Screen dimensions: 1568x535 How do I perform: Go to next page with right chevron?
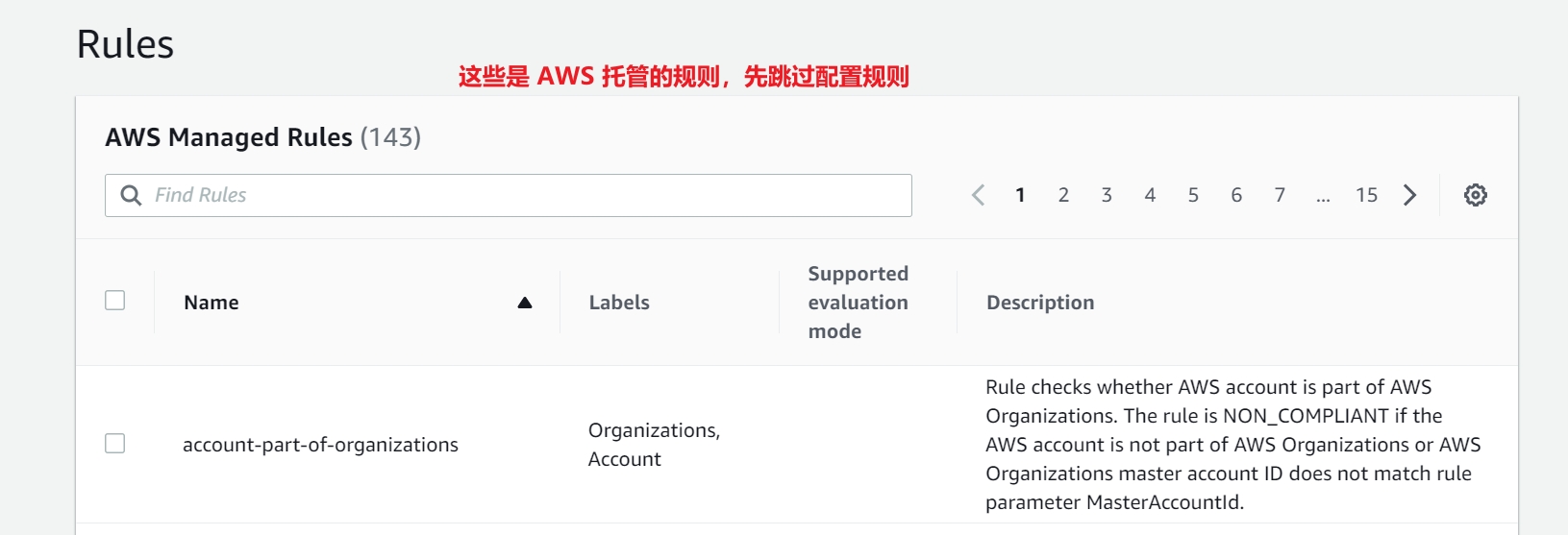tap(1409, 195)
